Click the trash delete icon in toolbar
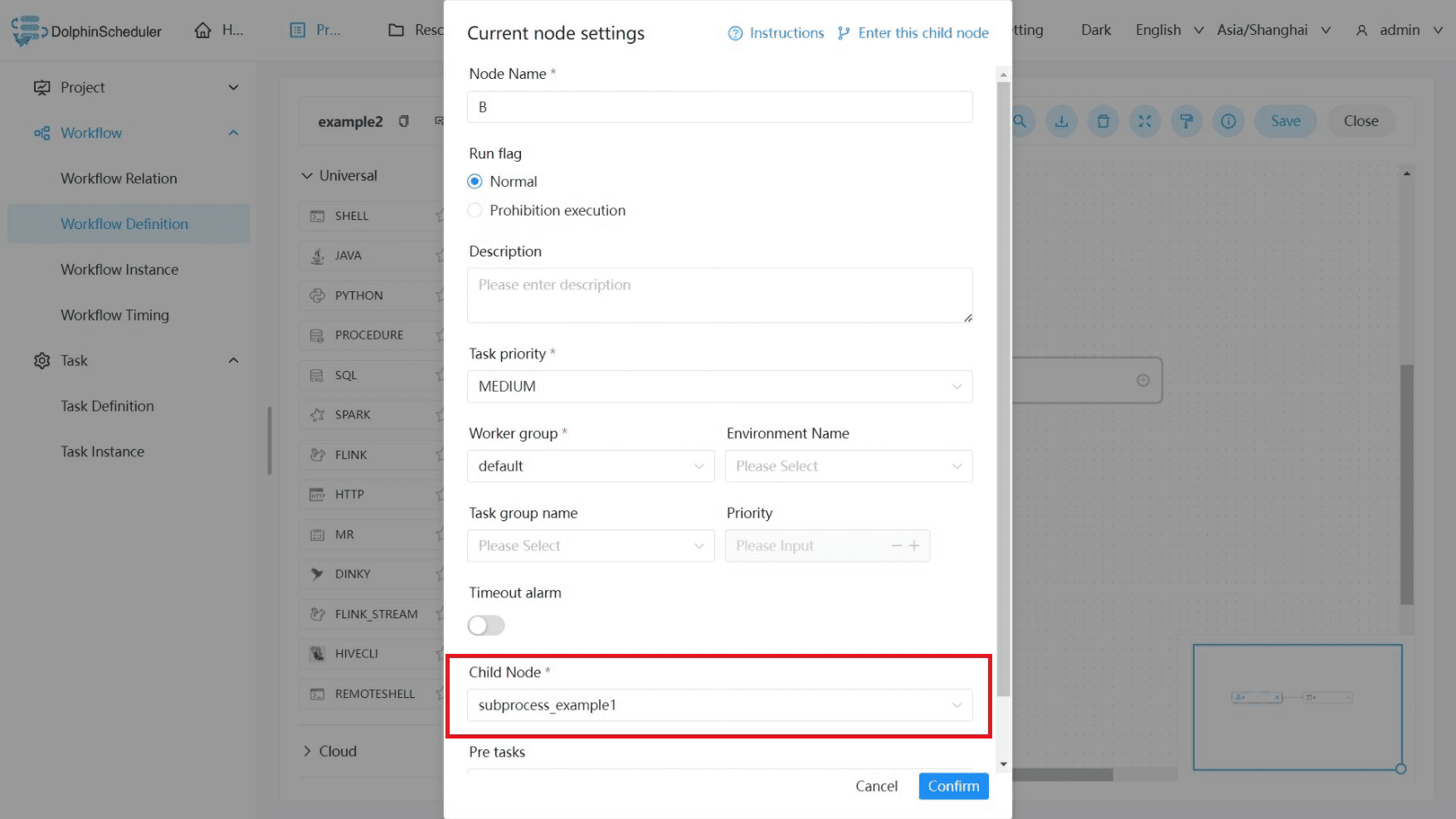1456x819 pixels. tap(1103, 121)
